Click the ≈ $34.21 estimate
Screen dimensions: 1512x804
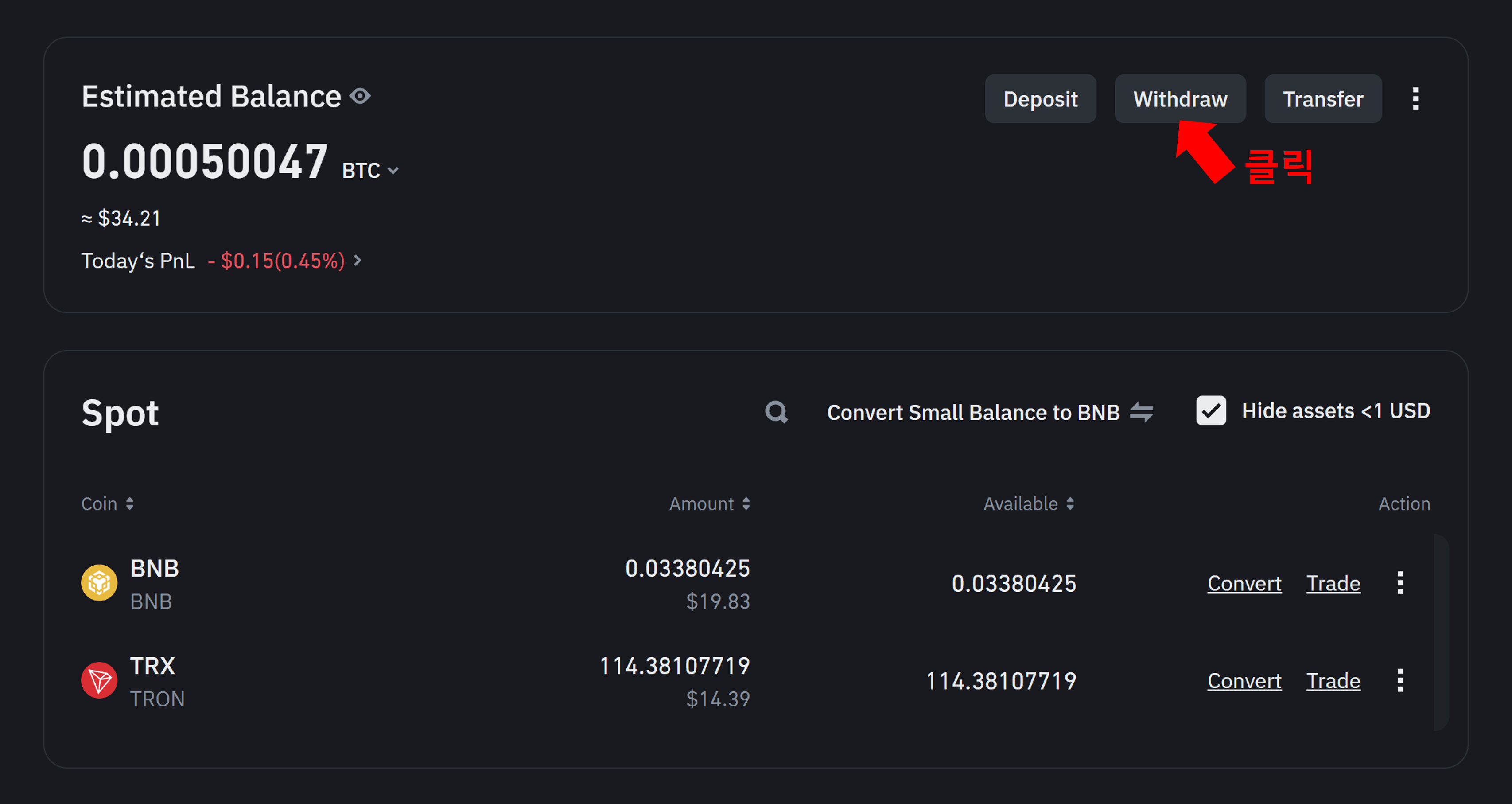(x=121, y=219)
